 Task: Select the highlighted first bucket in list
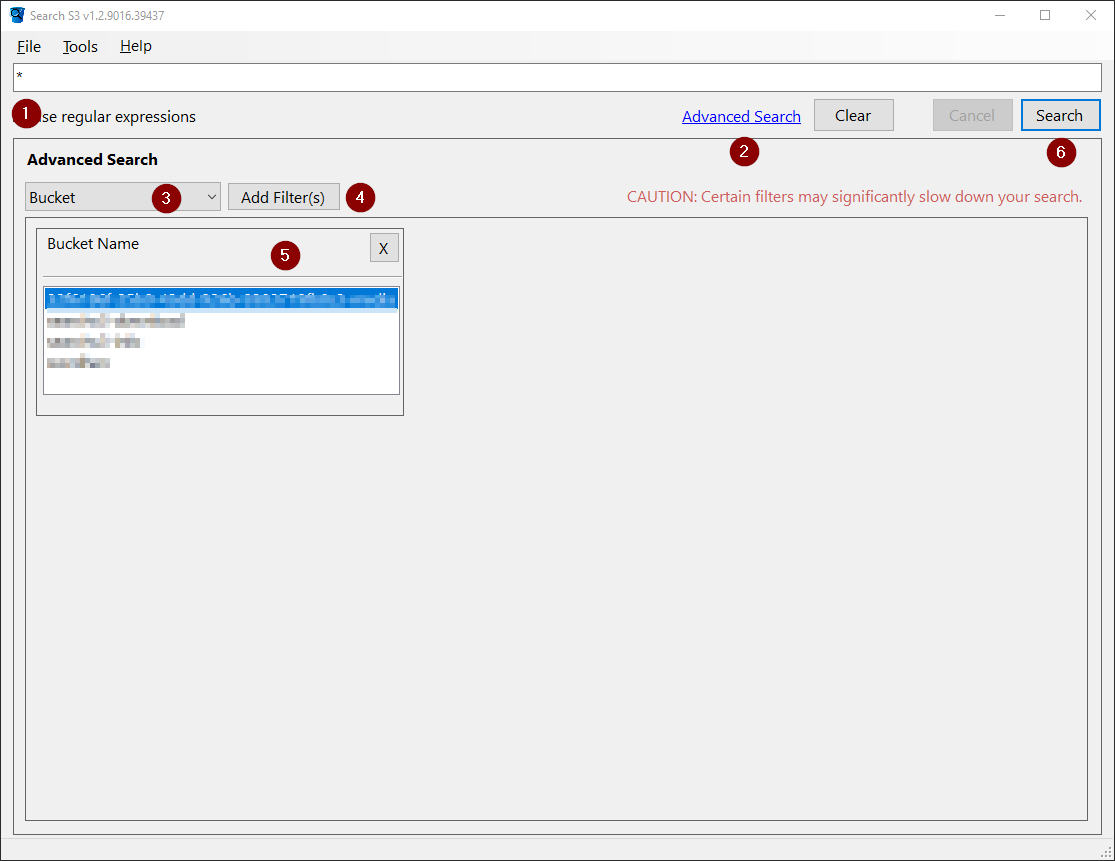[x=221, y=299]
